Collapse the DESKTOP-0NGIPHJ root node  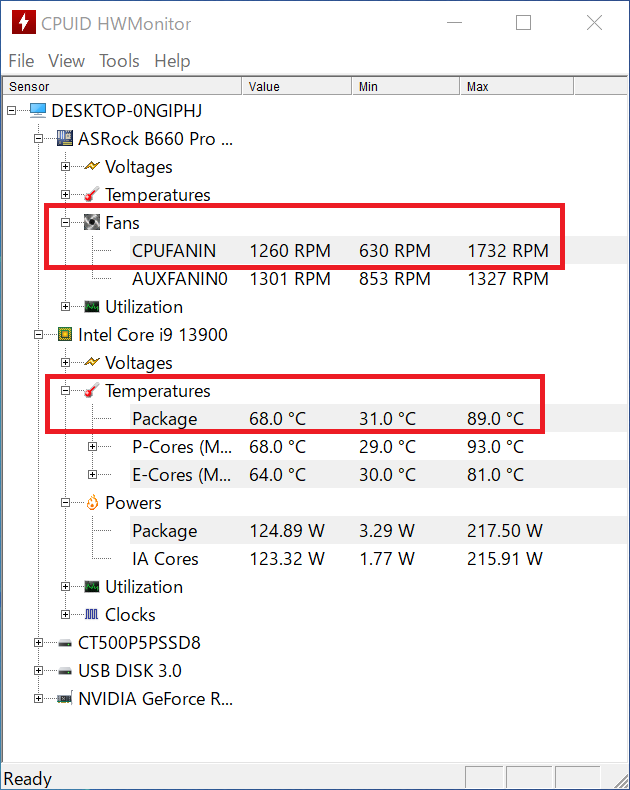pyautogui.click(x=12, y=110)
